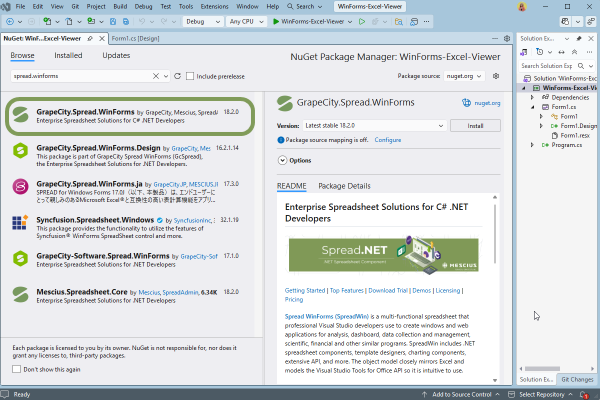This screenshot has height=400, width=600.
Task: Expand the Options section
Action: pyautogui.click(x=282, y=160)
